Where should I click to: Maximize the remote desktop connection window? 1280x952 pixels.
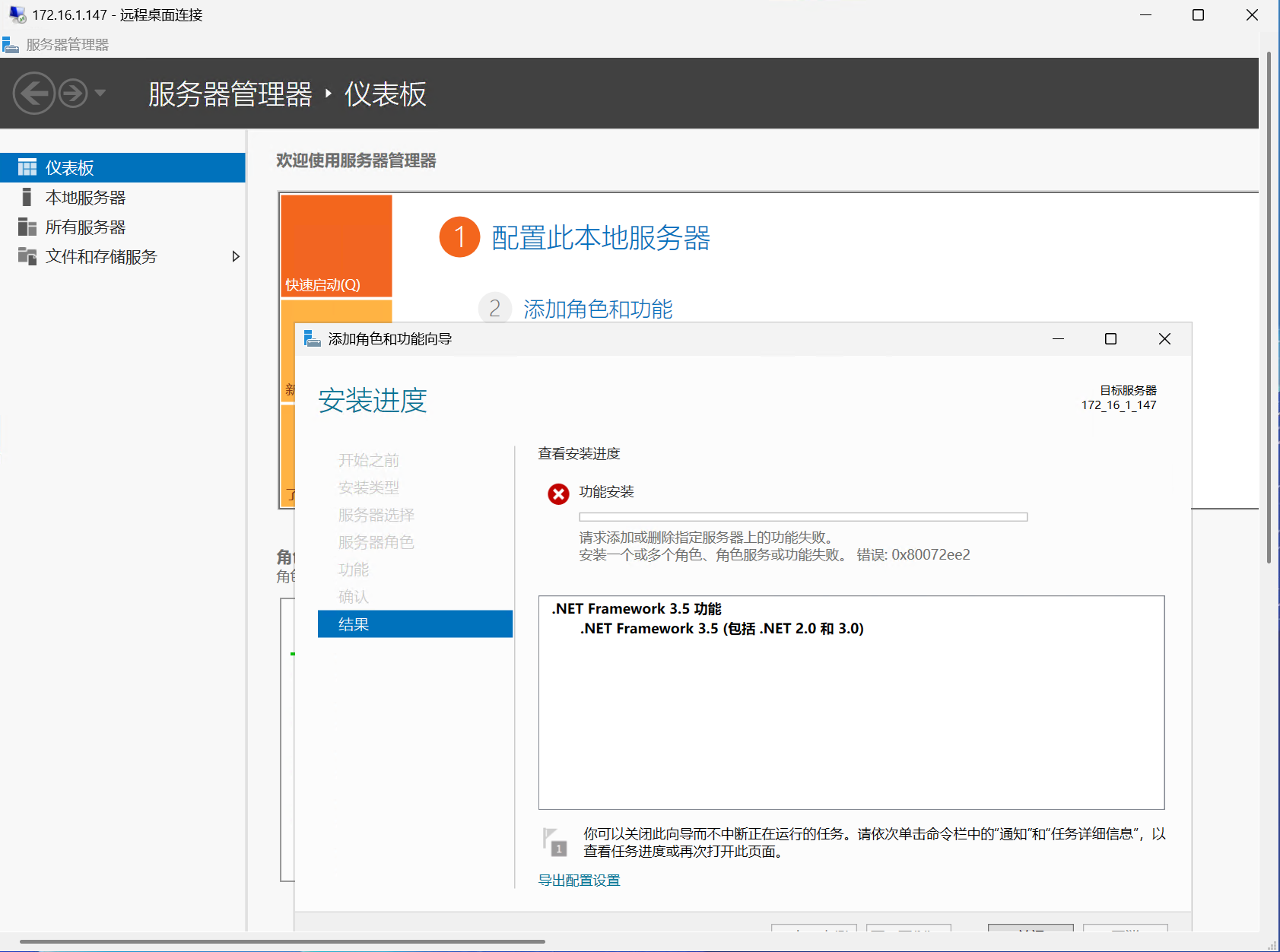[x=1198, y=14]
